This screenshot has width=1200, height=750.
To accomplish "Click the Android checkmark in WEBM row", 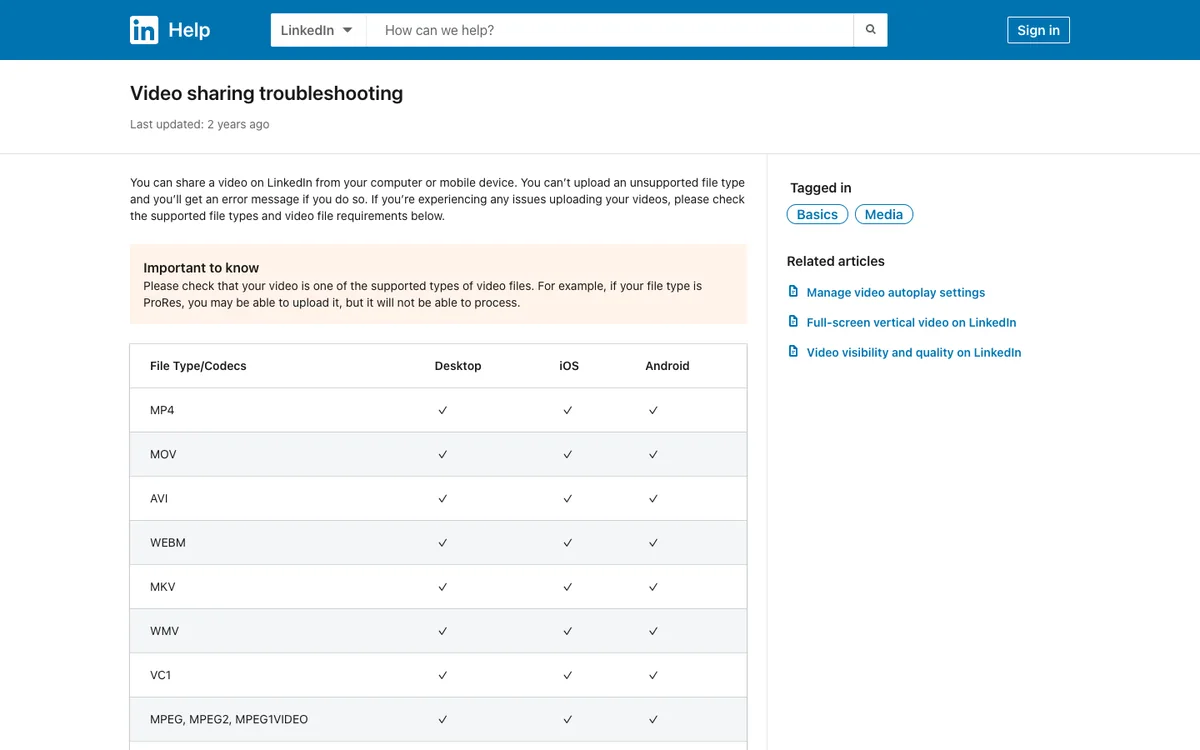I will [653, 542].
